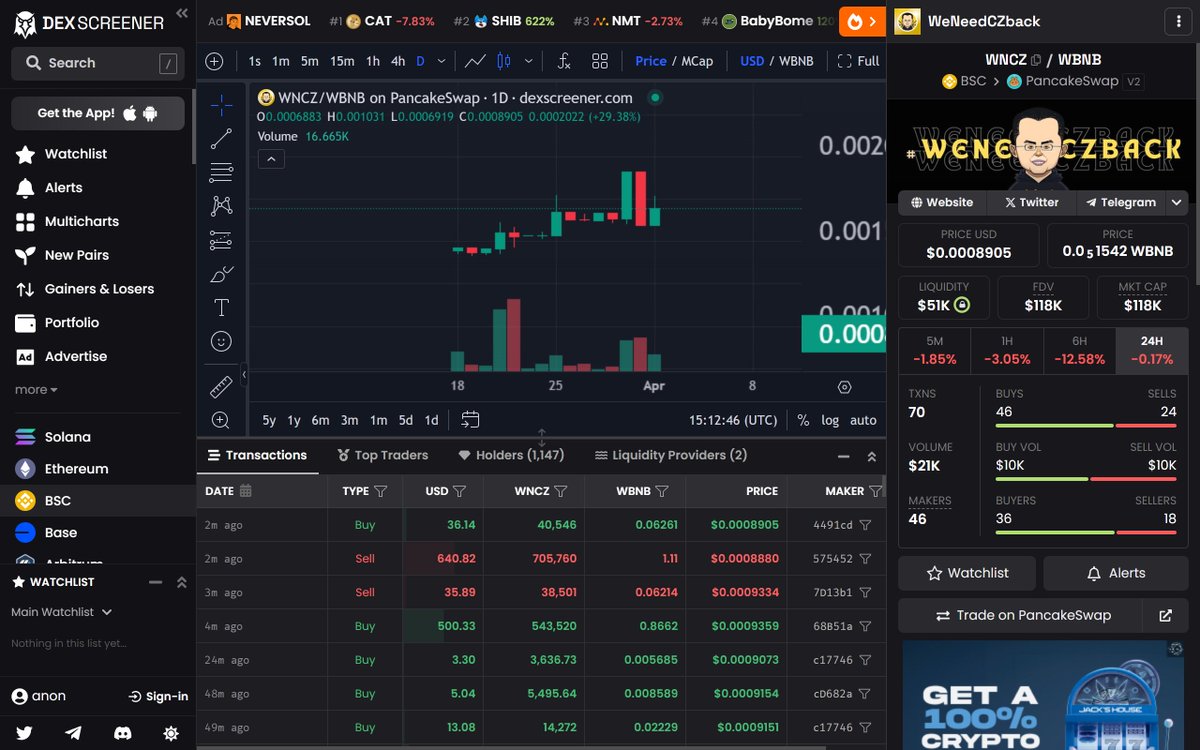Open the go-to-date calendar icon
This screenshot has width=1200, height=750.
click(x=470, y=420)
